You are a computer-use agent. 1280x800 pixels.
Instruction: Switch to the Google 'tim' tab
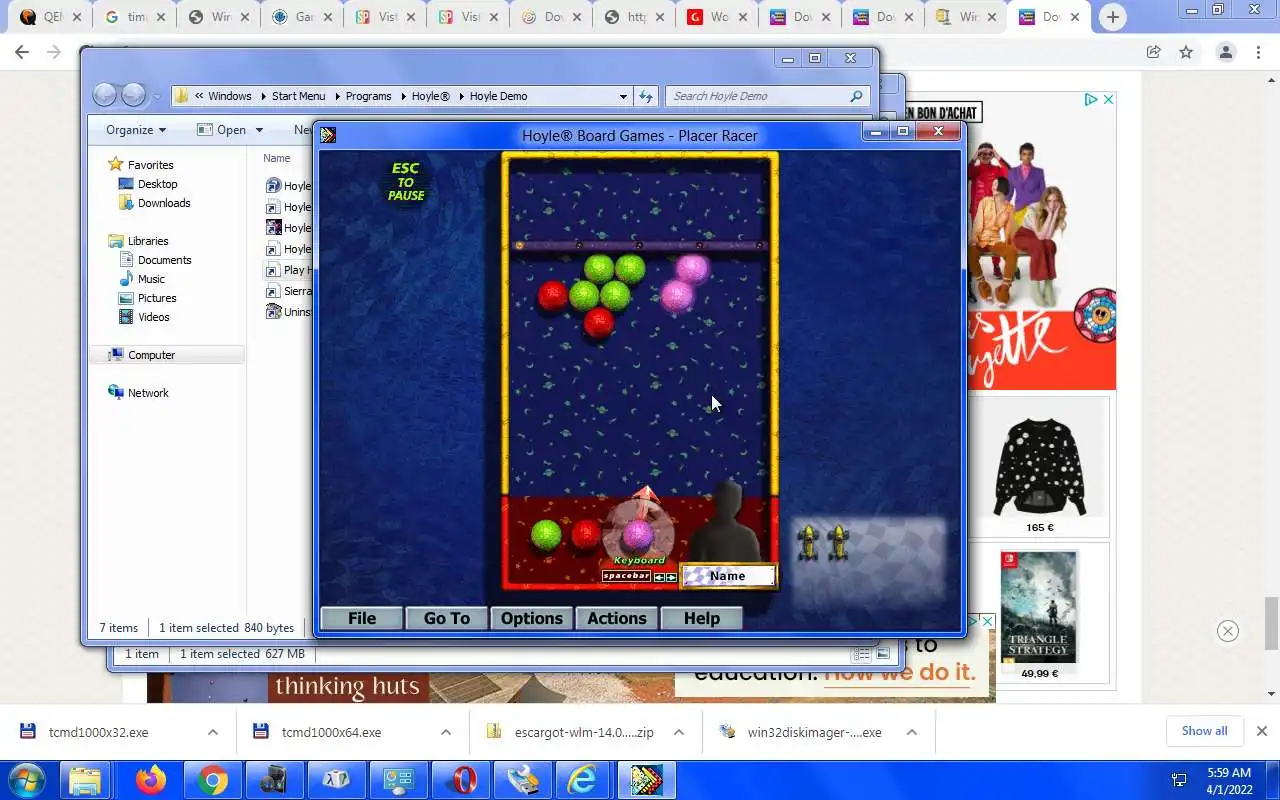click(133, 17)
